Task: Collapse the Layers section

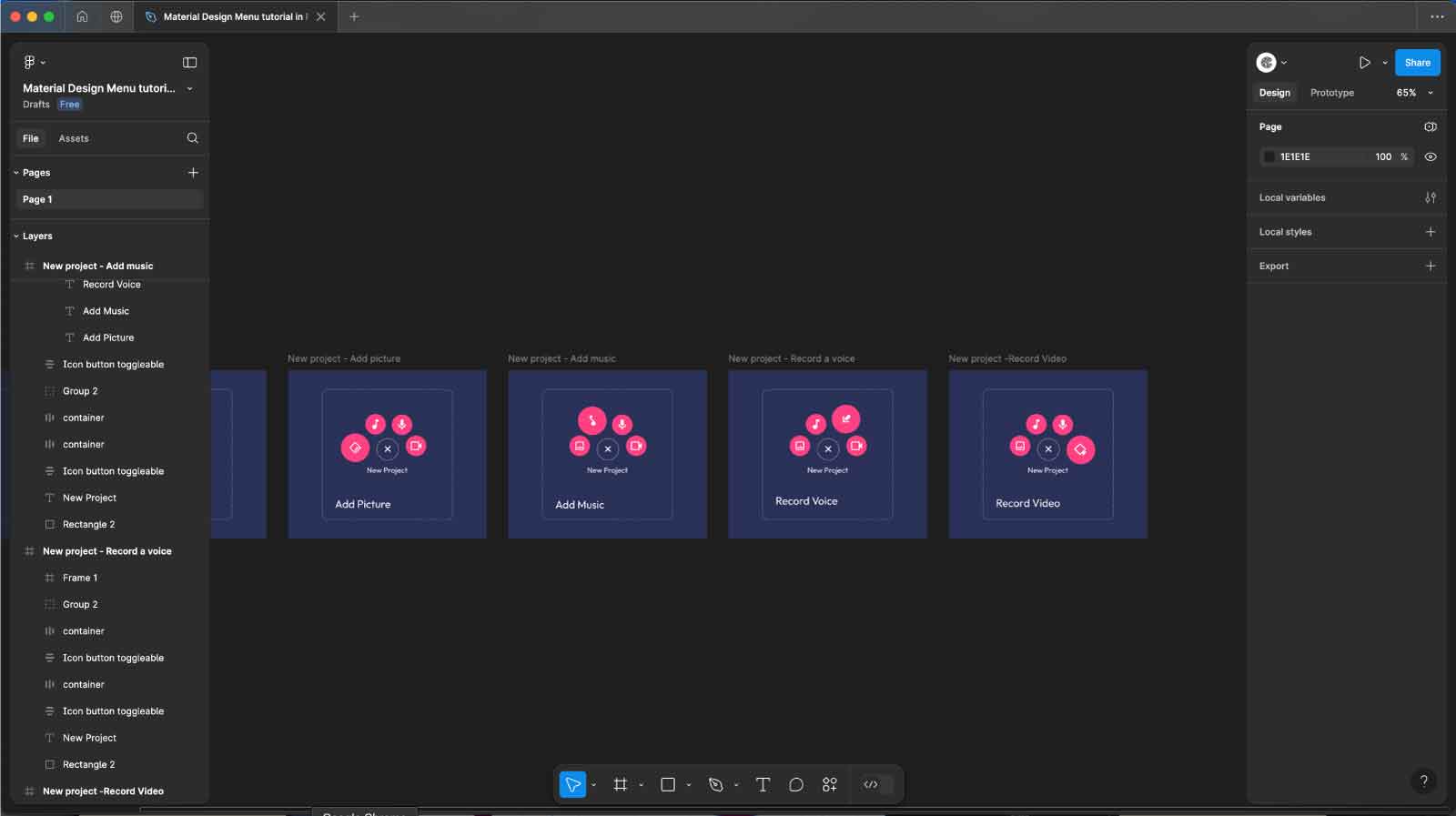Action: [16, 237]
